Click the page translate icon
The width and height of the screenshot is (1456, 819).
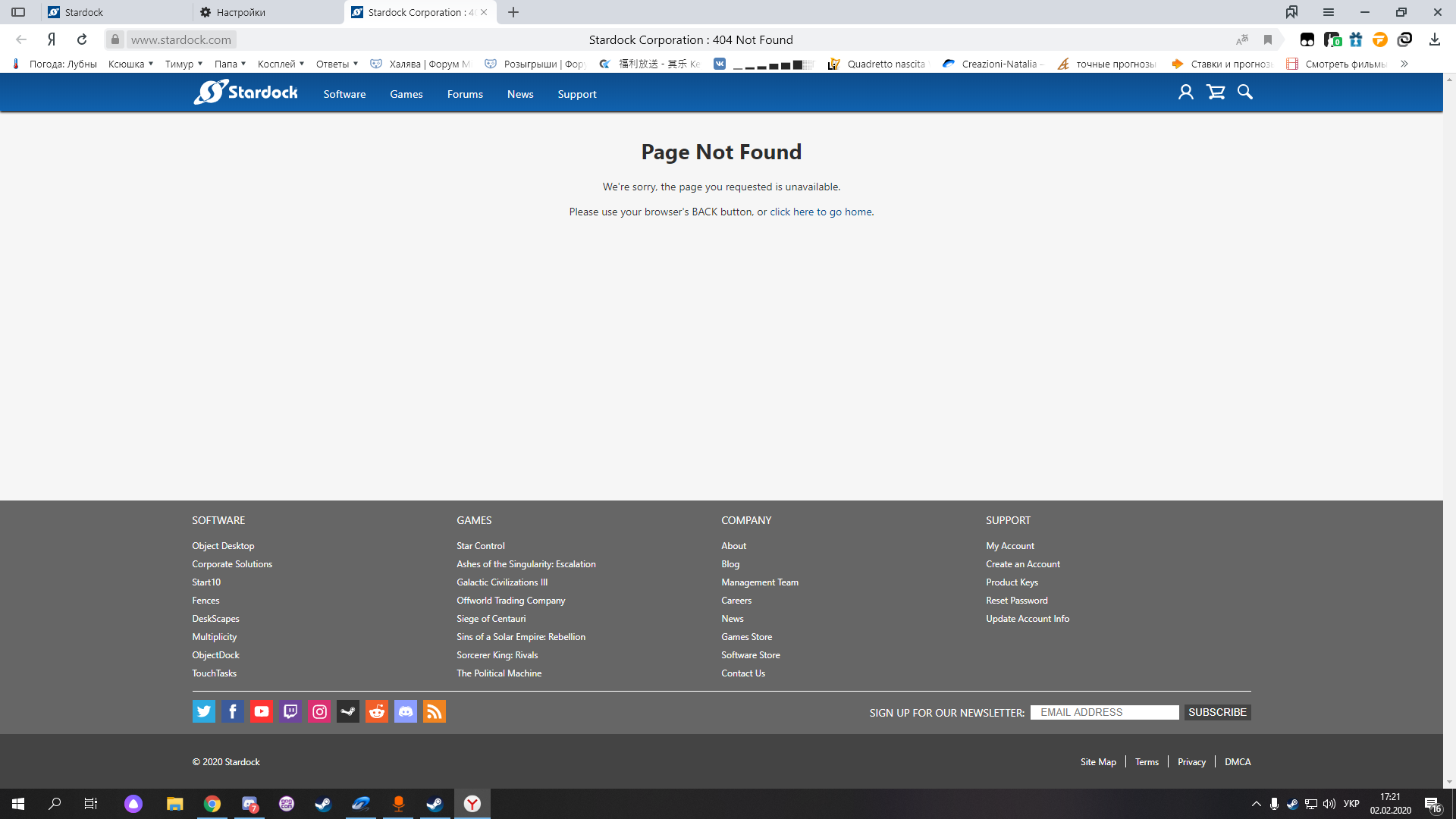(1242, 39)
